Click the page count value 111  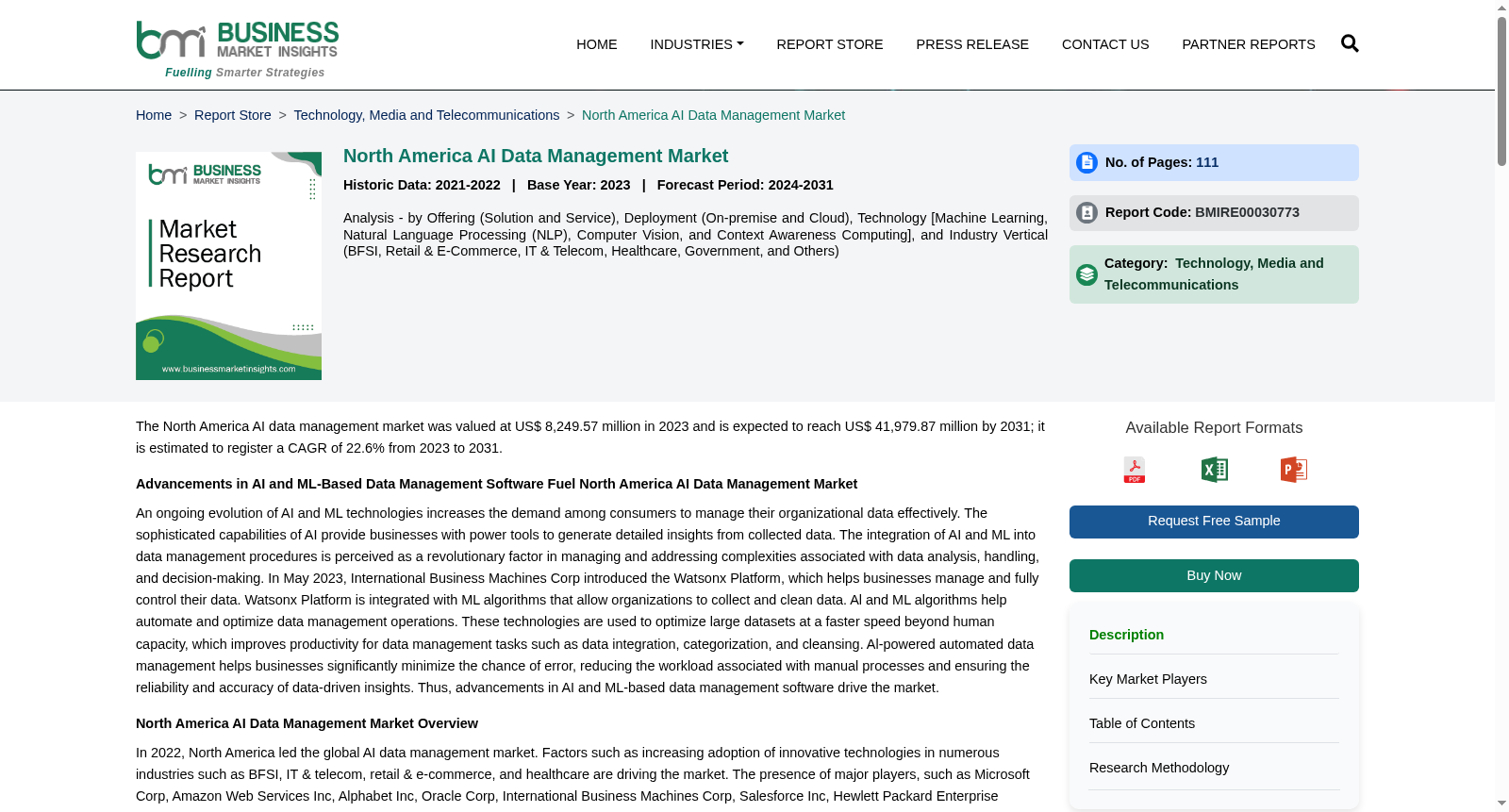coord(1207,162)
